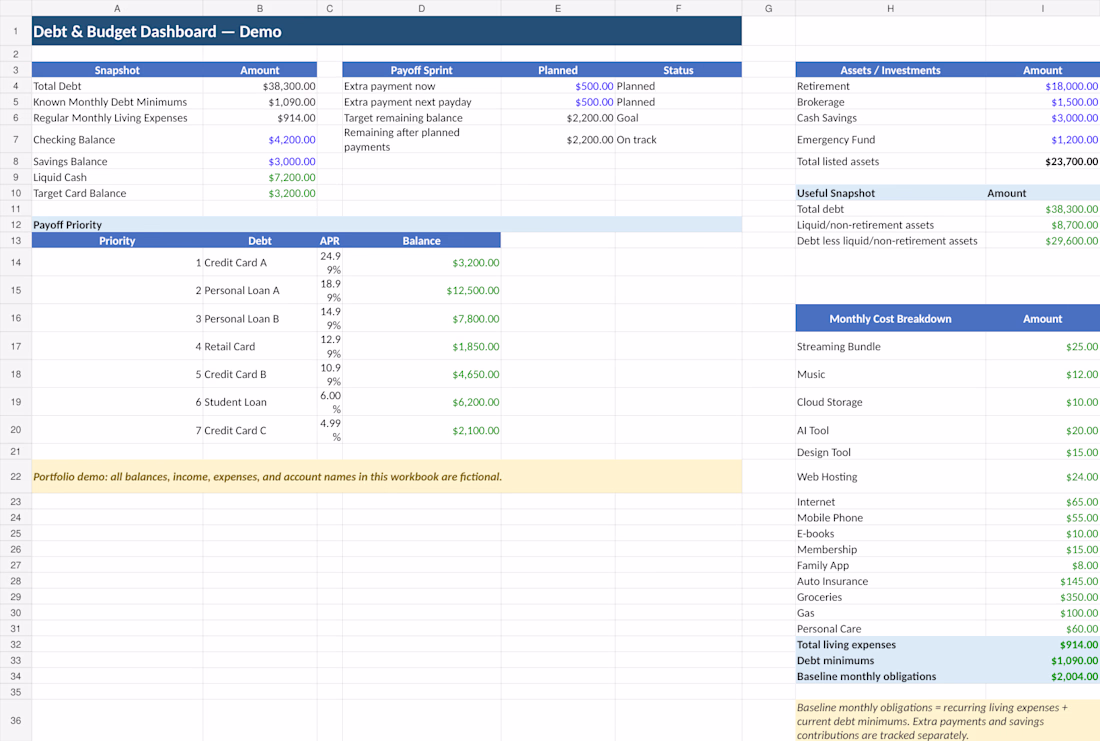Screen dimensions: 1100x741
Task: Click the liquid/non-retirement assets value $8,700.00
Action: coord(1074,225)
